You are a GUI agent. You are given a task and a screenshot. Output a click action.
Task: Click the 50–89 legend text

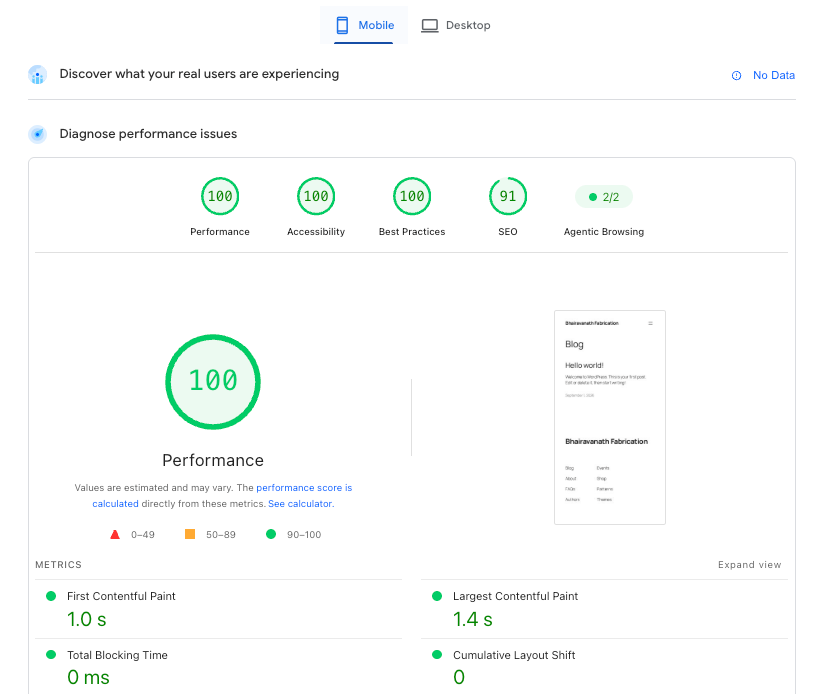221,535
